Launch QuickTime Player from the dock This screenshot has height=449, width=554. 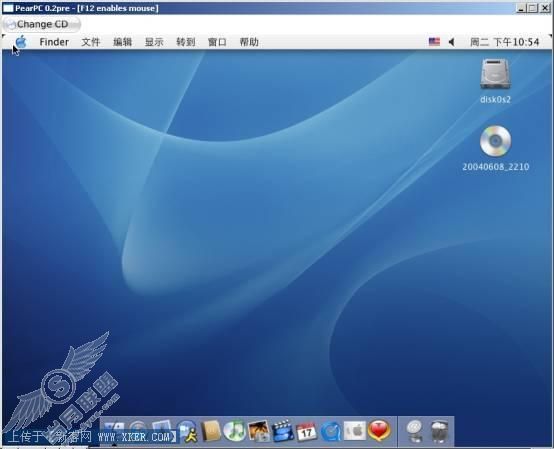click(x=331, y=431)
